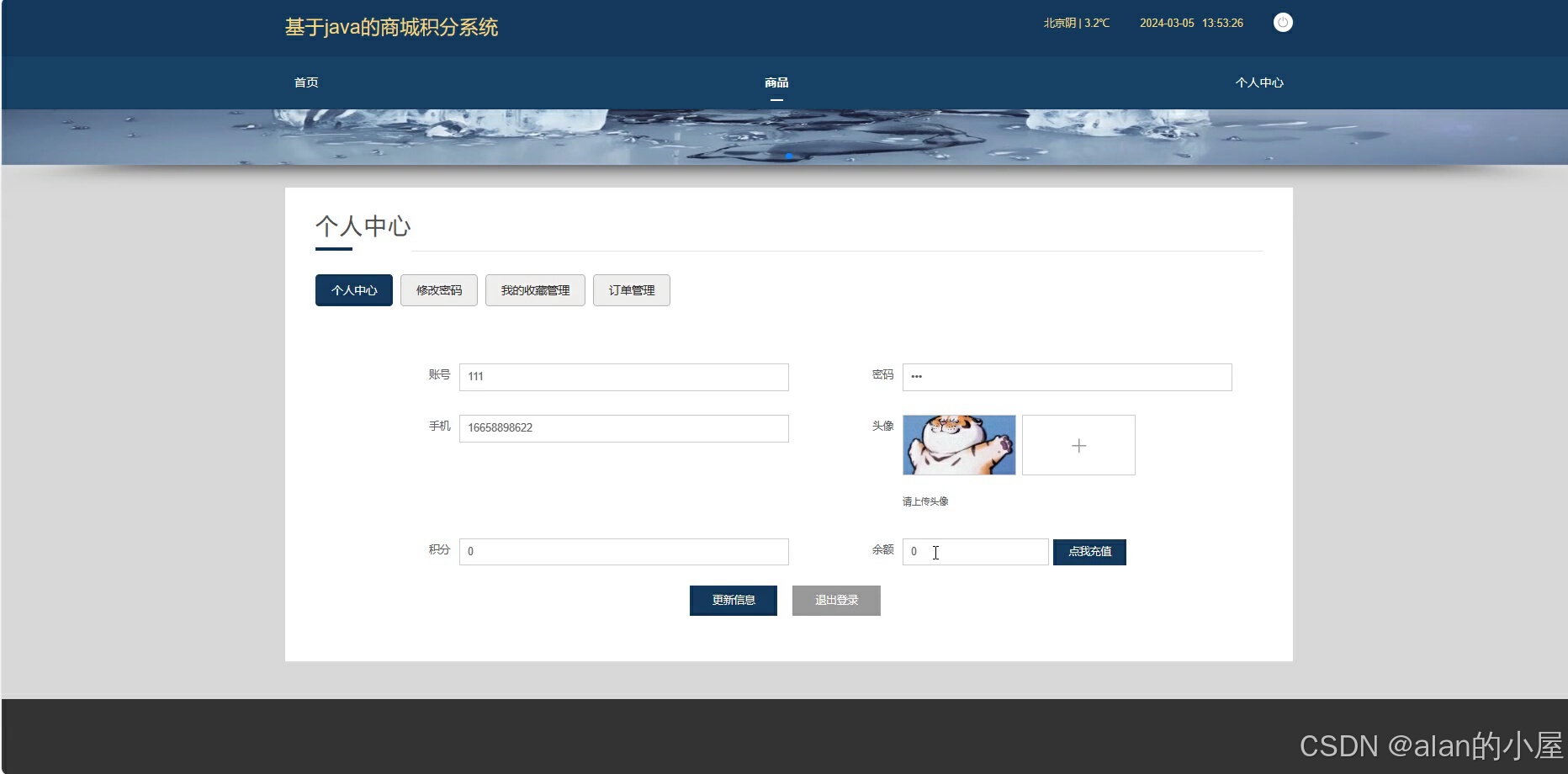
Task: Switch to the 修改密码 tab
Action: point(439,290)
